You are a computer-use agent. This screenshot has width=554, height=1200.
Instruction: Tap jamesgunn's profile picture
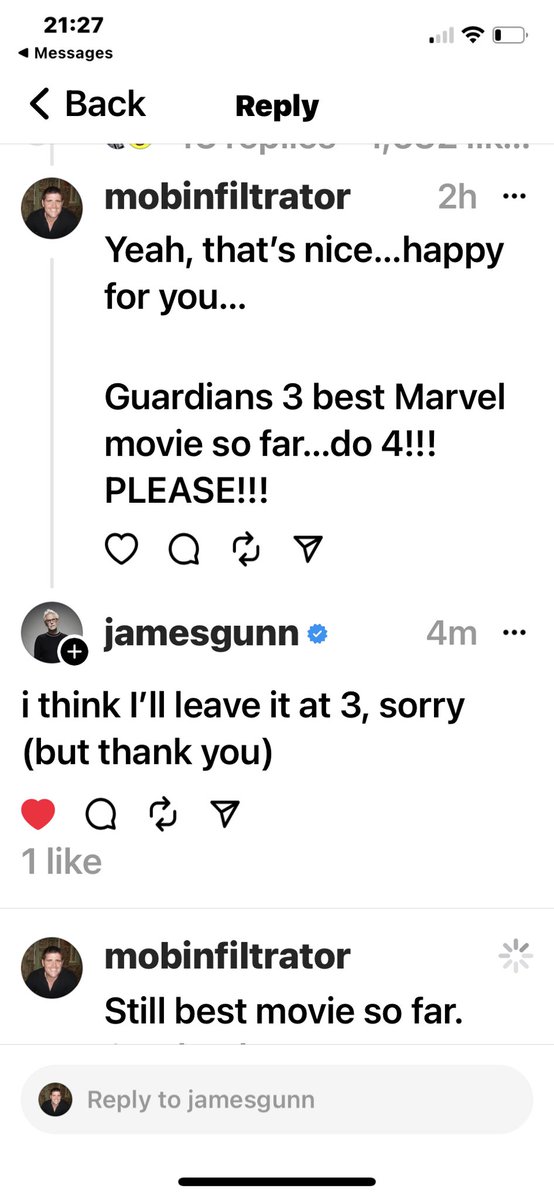[x=52, y=633]
